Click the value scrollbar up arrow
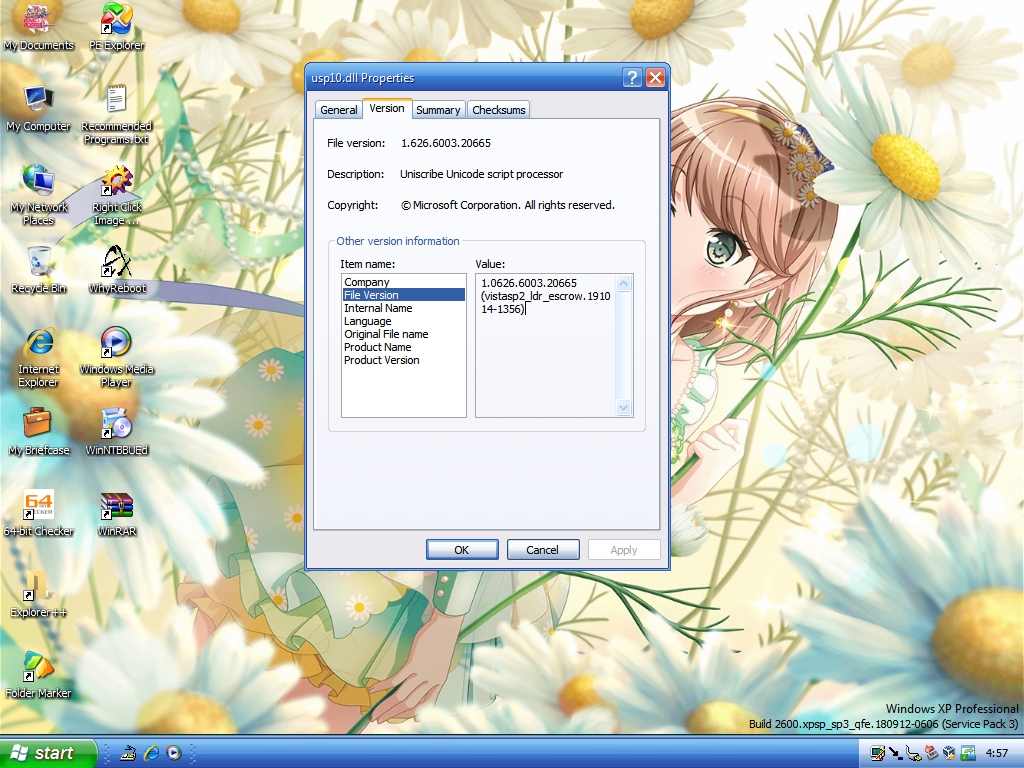1024x768 pixels. click(x=624, y=283)
